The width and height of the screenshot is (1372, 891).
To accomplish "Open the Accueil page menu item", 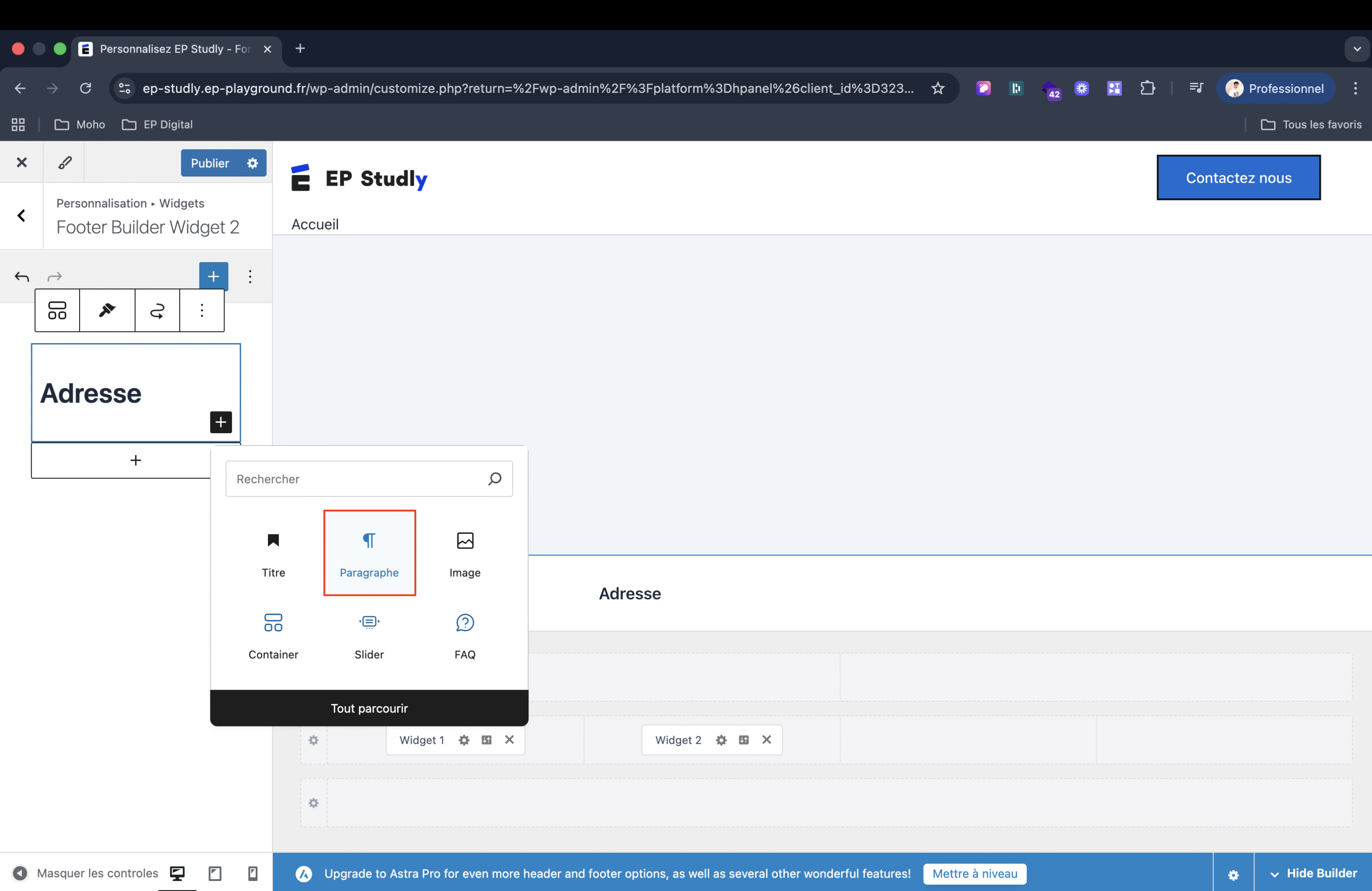I will (315, 224).
